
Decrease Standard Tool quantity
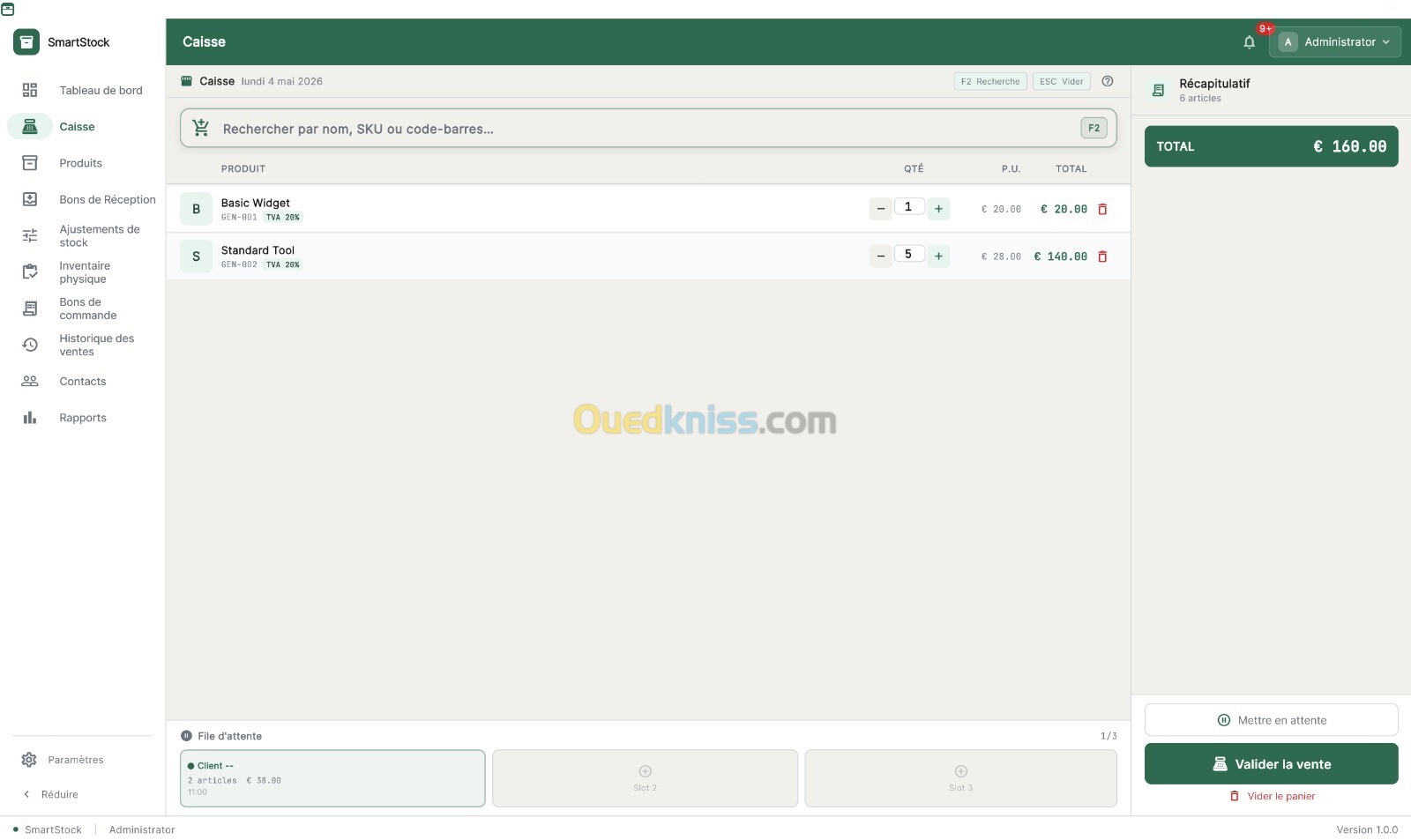click(x=880, y=256)
